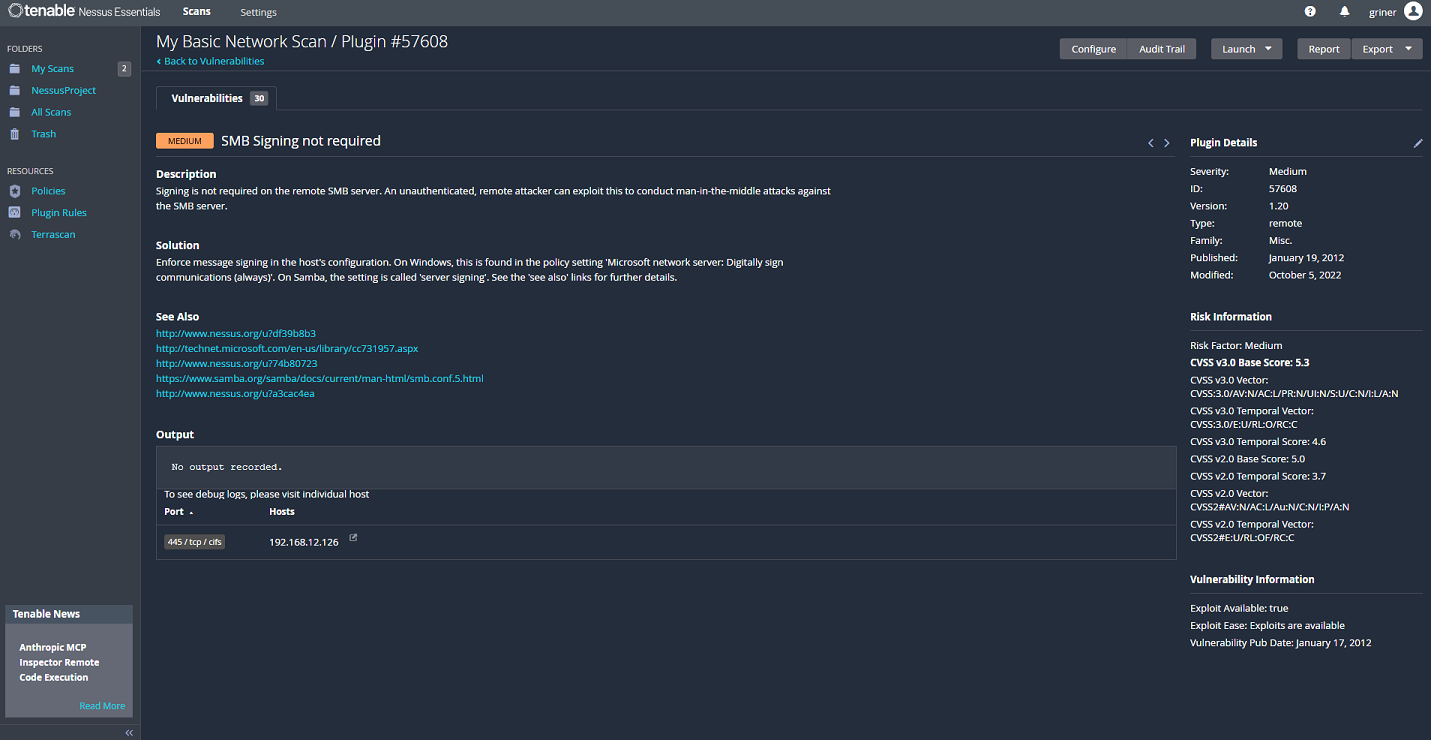This screenshot has height=740, width=1431.
Task: Click the Audit Trail button
Action: (1161, 49)
